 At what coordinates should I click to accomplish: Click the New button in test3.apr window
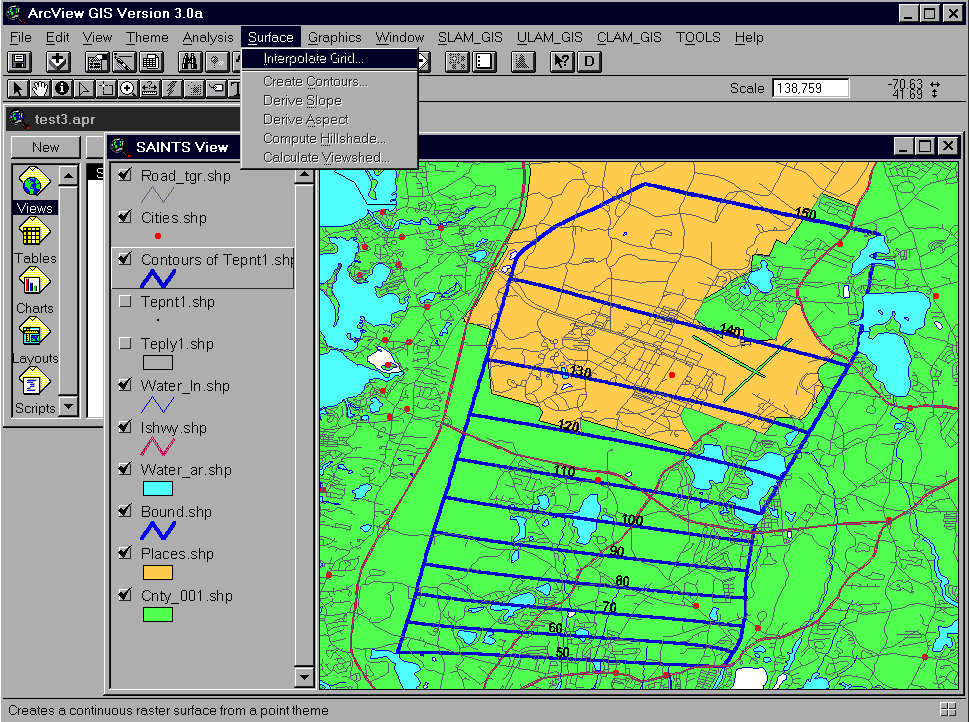[46, 147]
